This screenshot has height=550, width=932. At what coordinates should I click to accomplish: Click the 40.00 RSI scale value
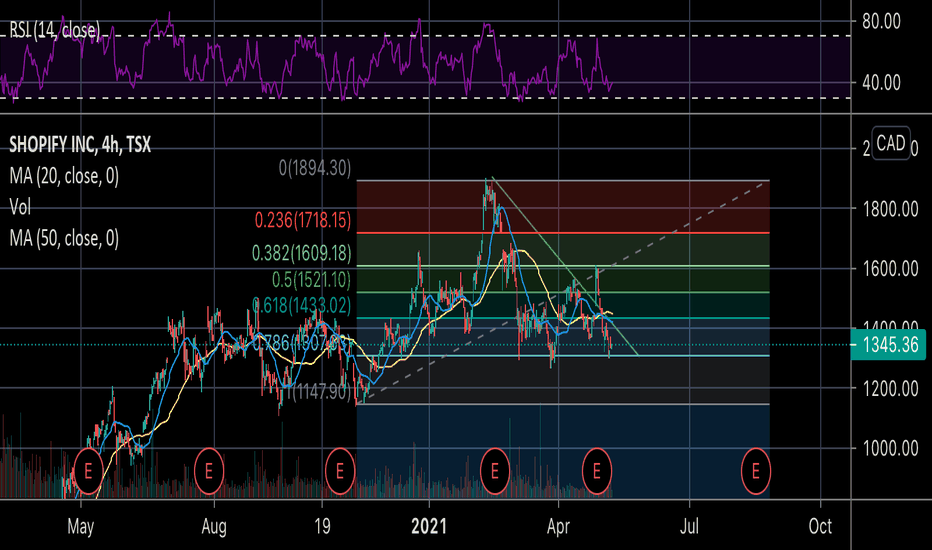tap(881, 83)
